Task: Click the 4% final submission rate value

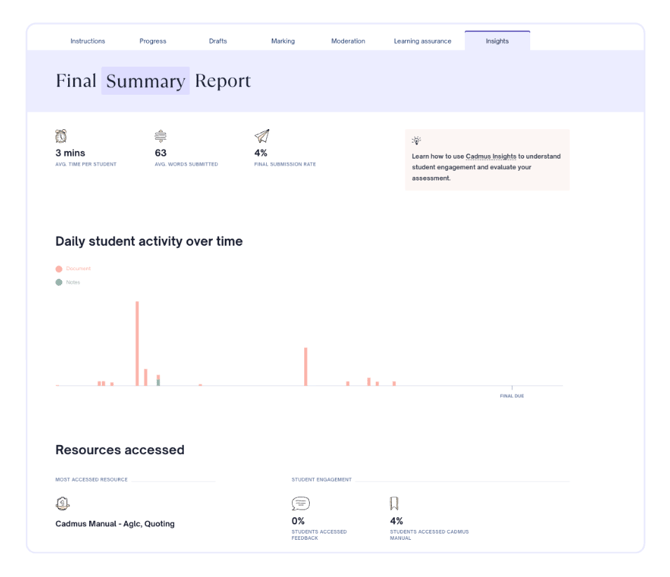Action: tap(261, 153)
